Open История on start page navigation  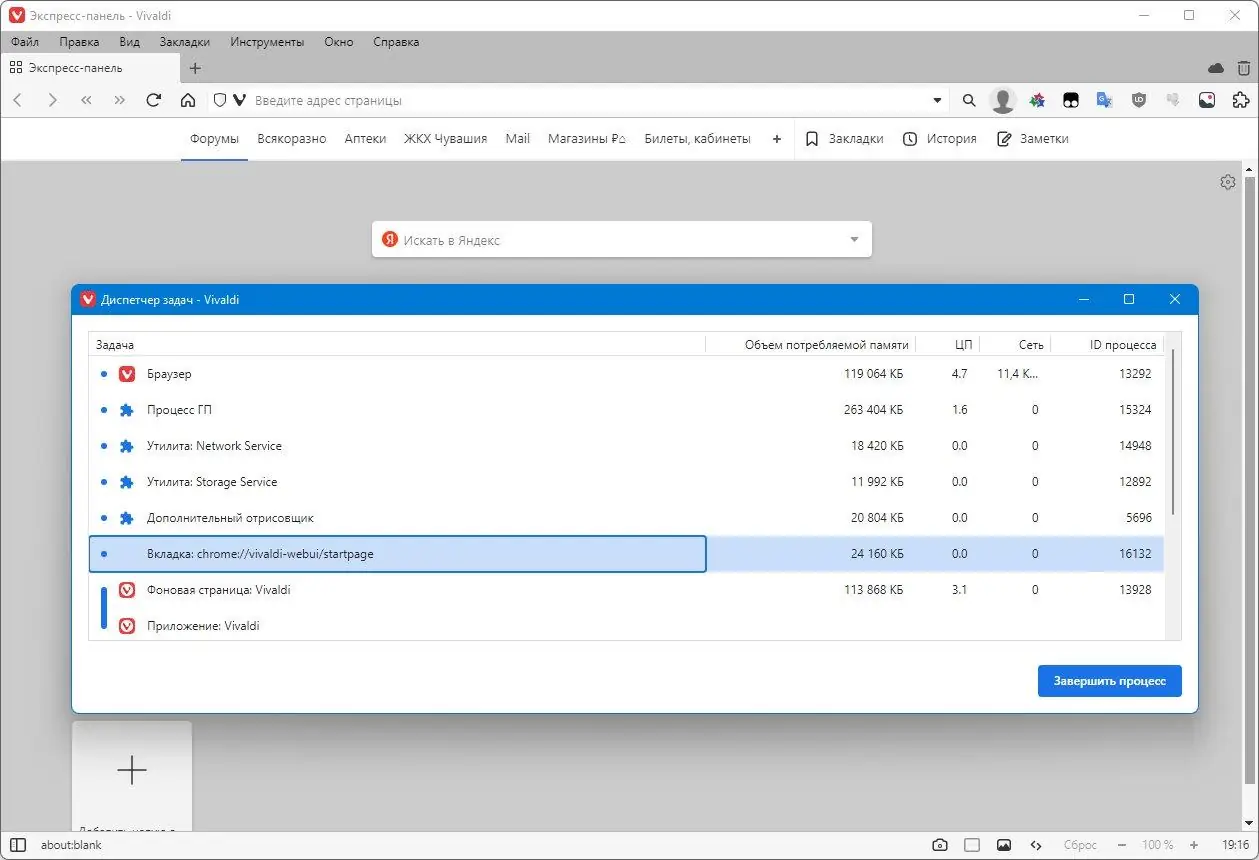[x=939, y=139]
